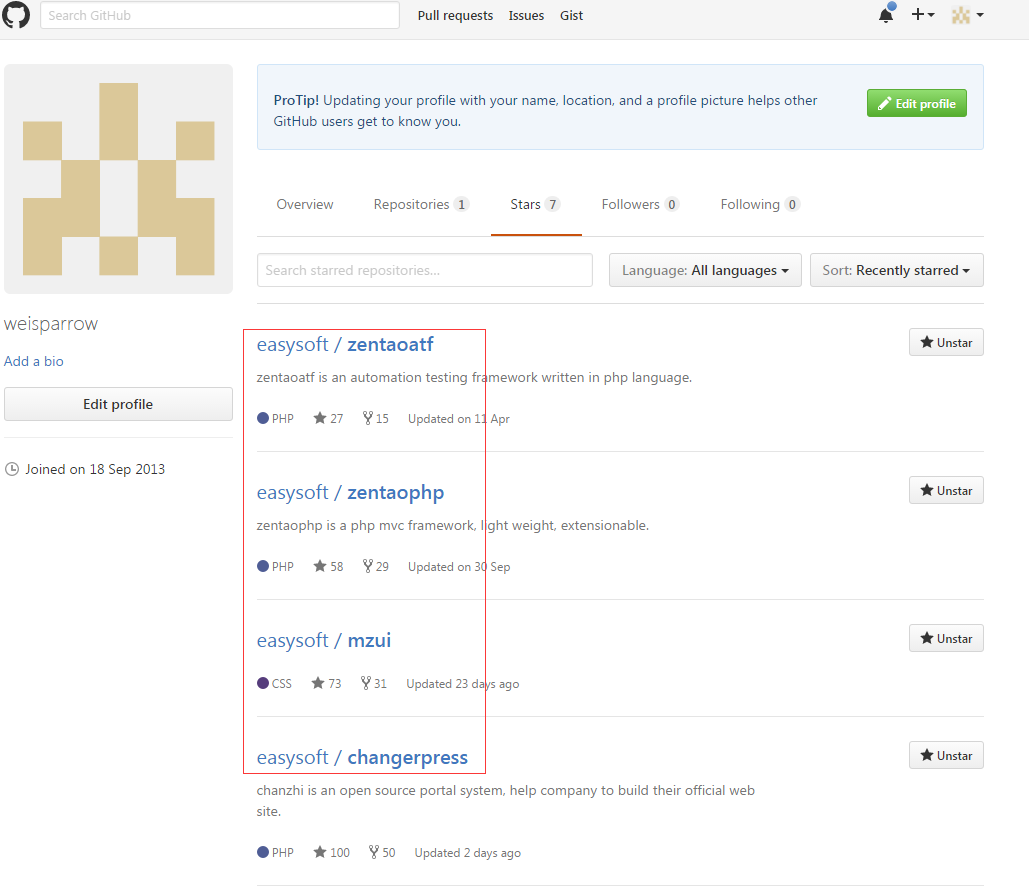Image resolution: width=1029 pixels, height=896 pixels.
Task: Switch to the Overview tab
Action: coord(304,204)
